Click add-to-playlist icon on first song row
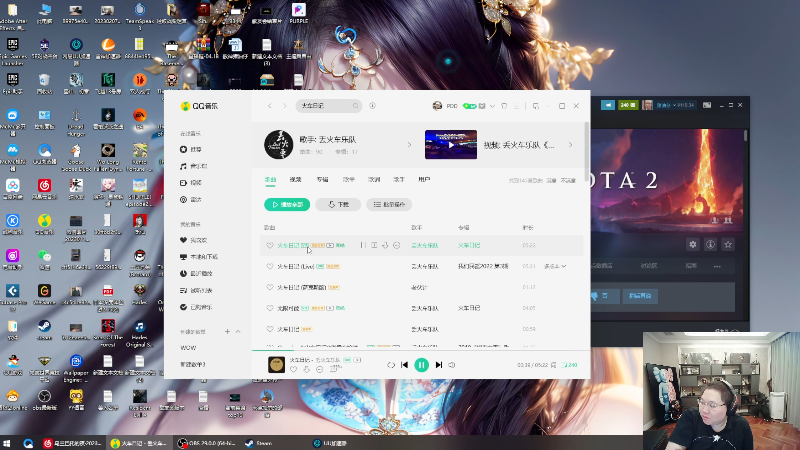The width and height of the screenshot is (800, 450). pyautogui.click(x=374, y=245)
